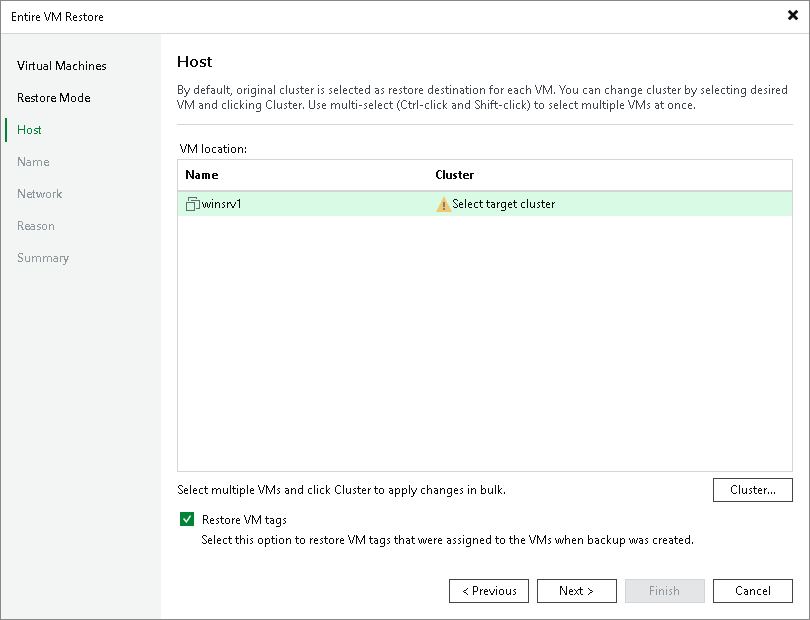Close the Entire VM Restore dialog
Viewport: 810px width, 620px height.
click(x=792, y=16)
